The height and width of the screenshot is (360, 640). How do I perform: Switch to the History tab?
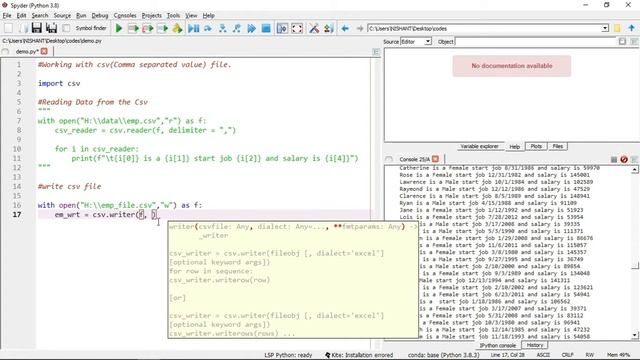coord(535,345)
